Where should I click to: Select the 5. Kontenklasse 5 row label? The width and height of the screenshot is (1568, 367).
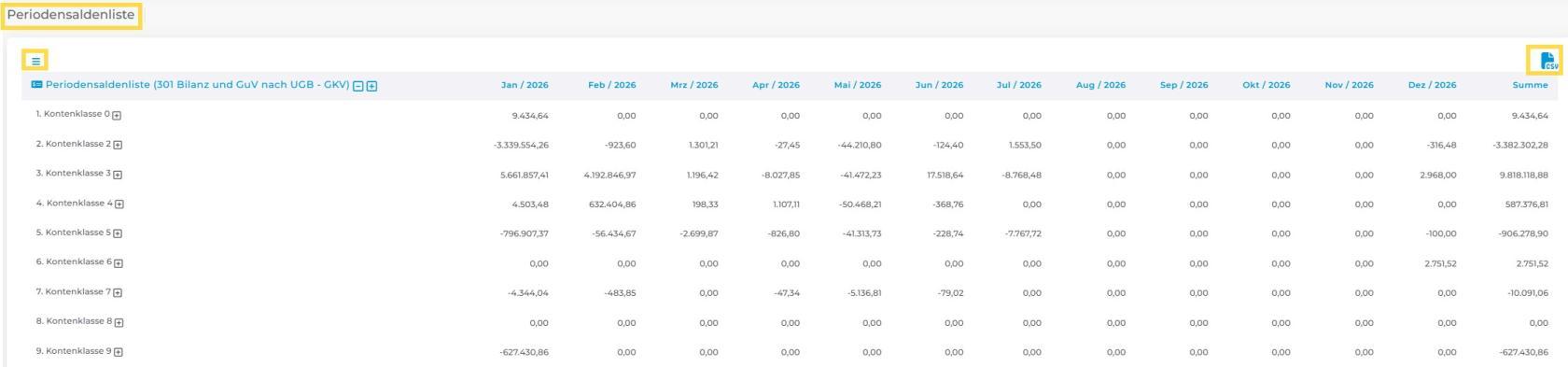(74, 233)
